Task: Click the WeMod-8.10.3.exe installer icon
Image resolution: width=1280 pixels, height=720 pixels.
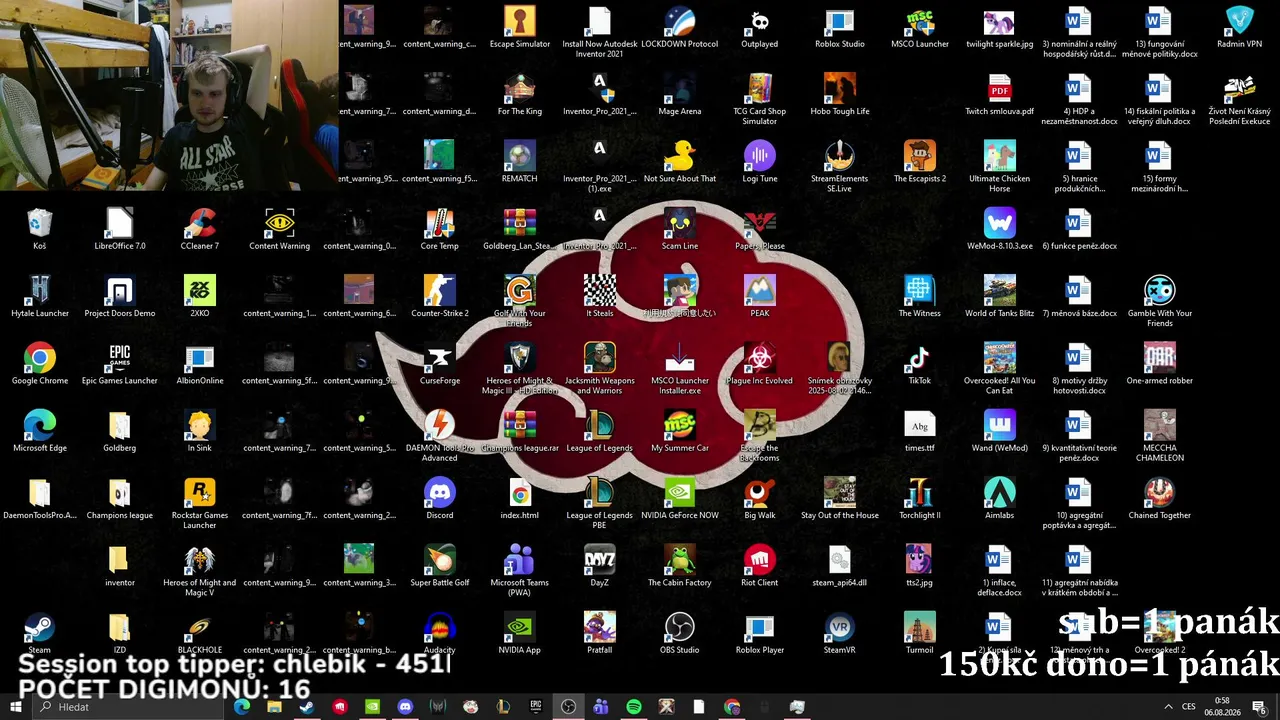Action: (x=1000, y=223)
